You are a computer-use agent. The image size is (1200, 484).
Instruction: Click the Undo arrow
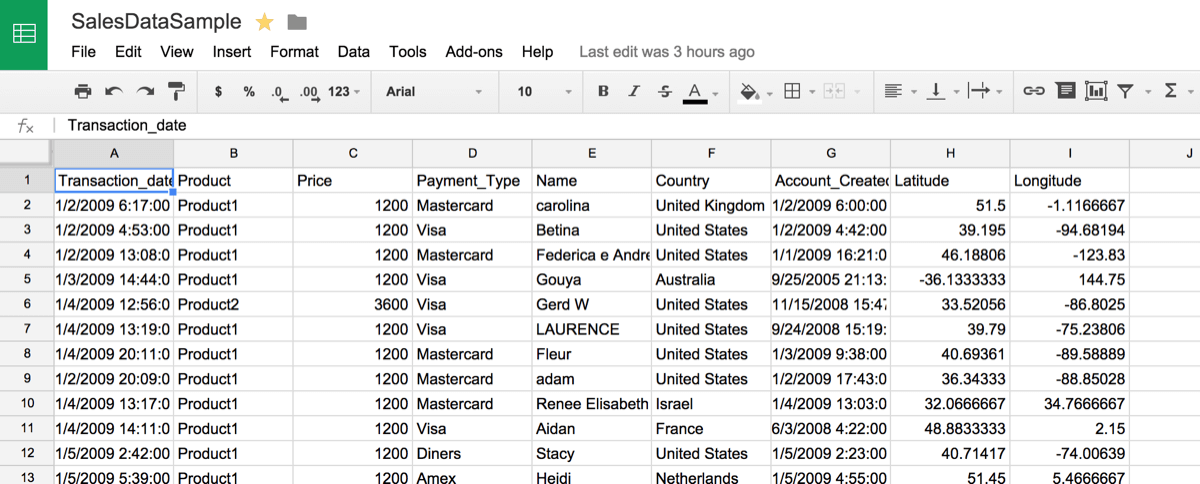pyautogui.click(x=114, y=91)
